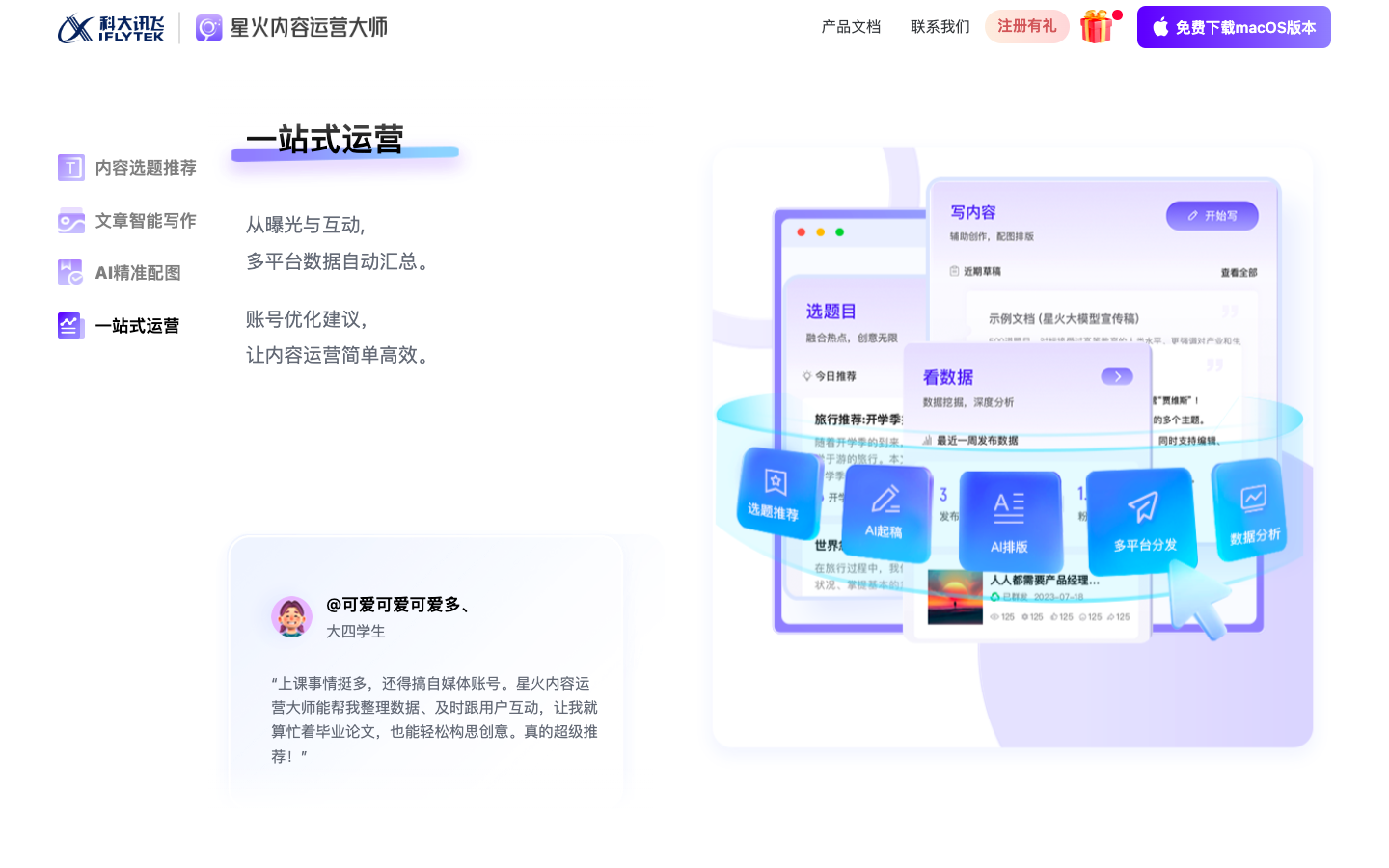Click the 内容选题推荐 T icon
The width and height of the screenshot is (1389, 868).
coord(71,168)
